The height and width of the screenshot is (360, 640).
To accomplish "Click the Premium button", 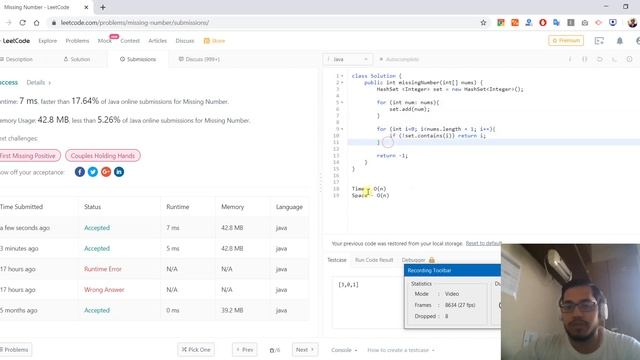I will click(x=566, y=40).
